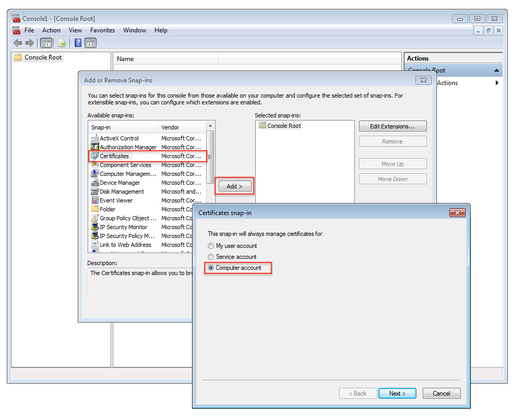
Task: Toggle the Show/Hide Action Pane toolbar icon
Action: 91,43
